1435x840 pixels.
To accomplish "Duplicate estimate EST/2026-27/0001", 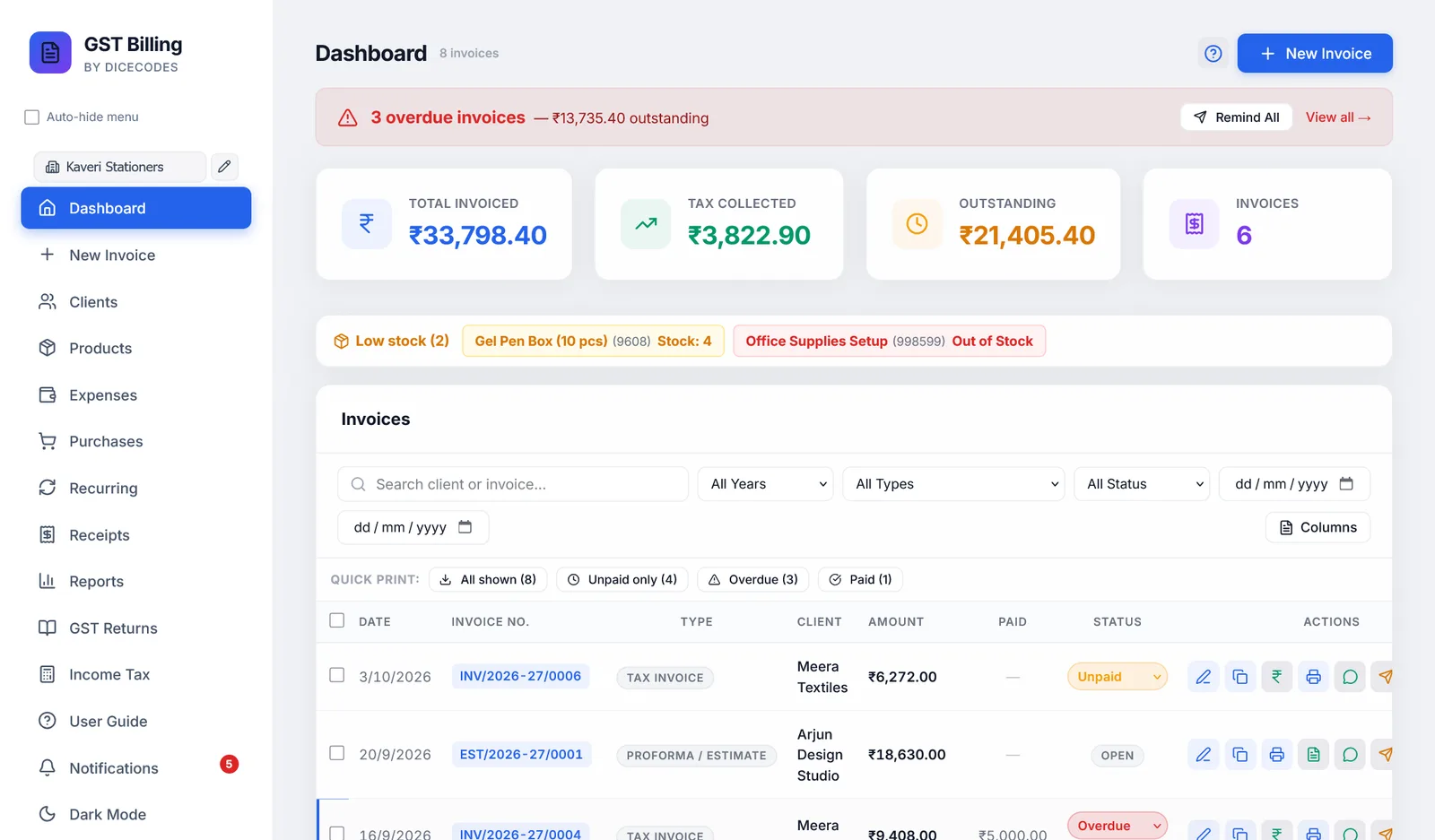I will point(1239,755).
